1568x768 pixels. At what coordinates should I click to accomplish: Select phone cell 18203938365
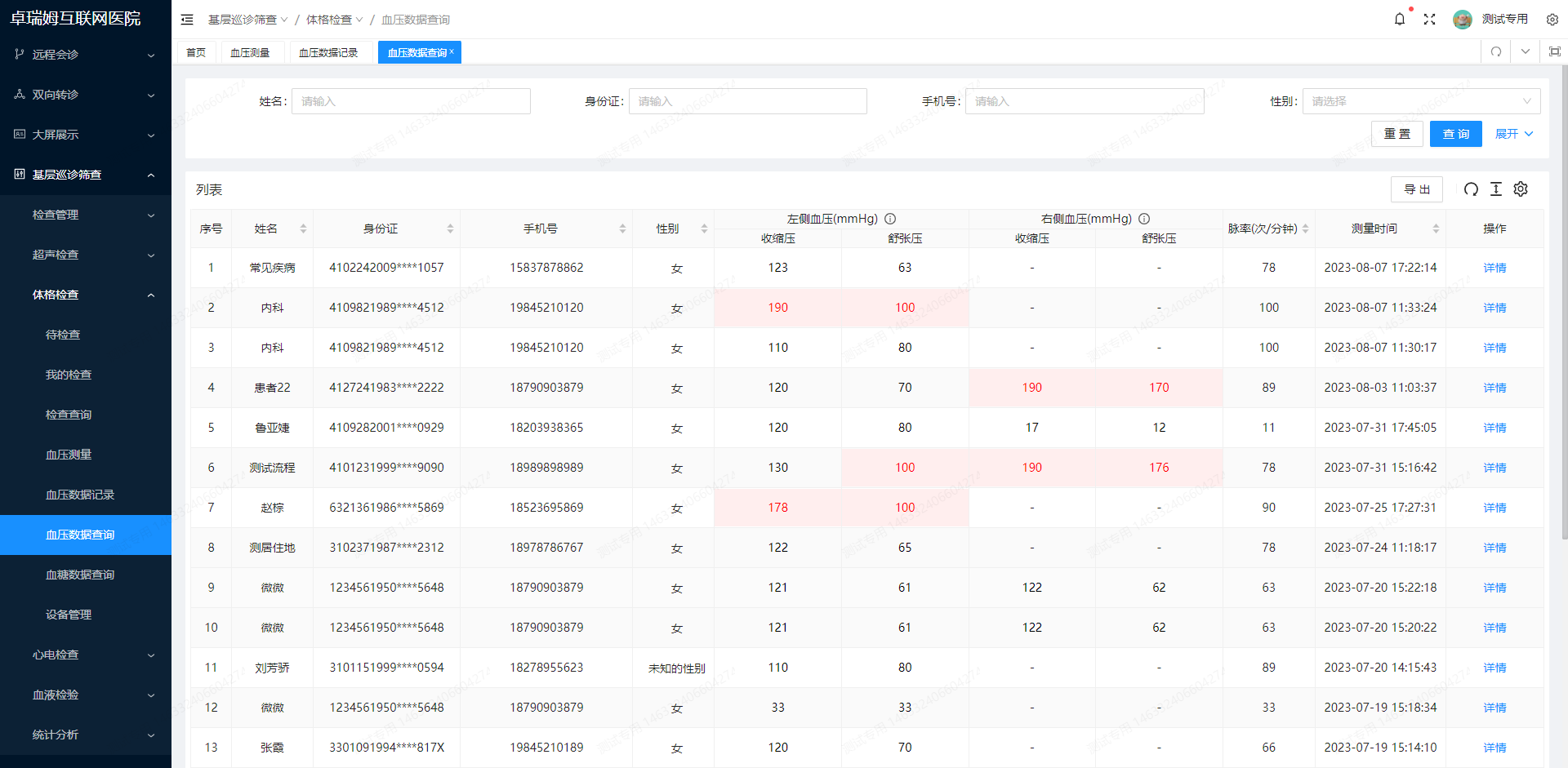pyautogui.click(x=546, y=428)
